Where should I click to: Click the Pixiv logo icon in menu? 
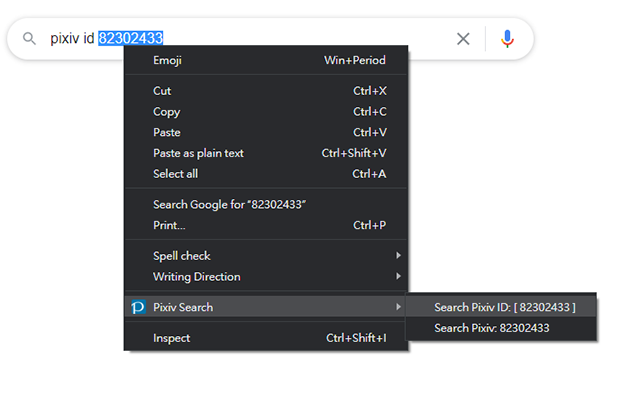(138, 307)
